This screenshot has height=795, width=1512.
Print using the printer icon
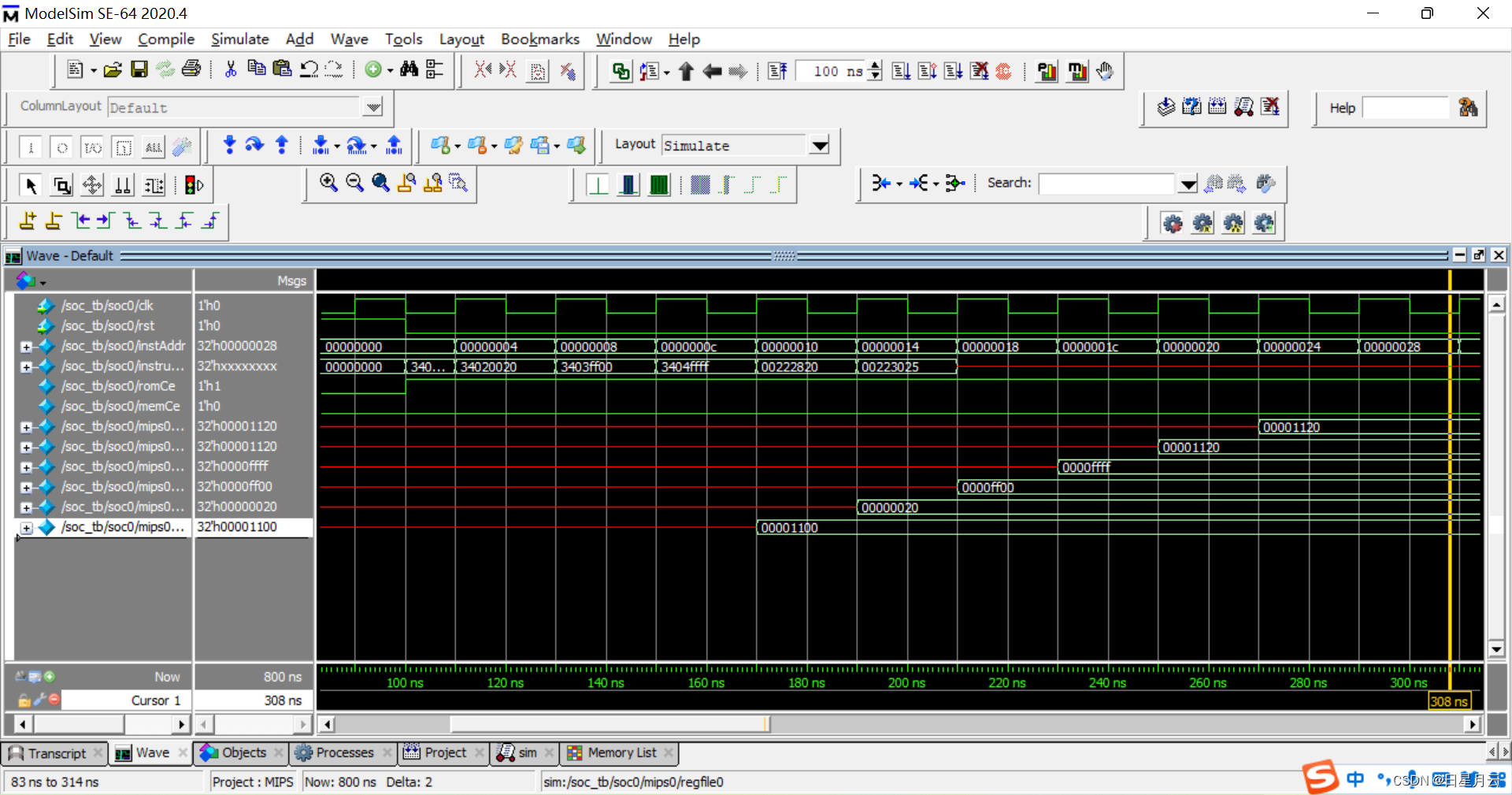191,70
